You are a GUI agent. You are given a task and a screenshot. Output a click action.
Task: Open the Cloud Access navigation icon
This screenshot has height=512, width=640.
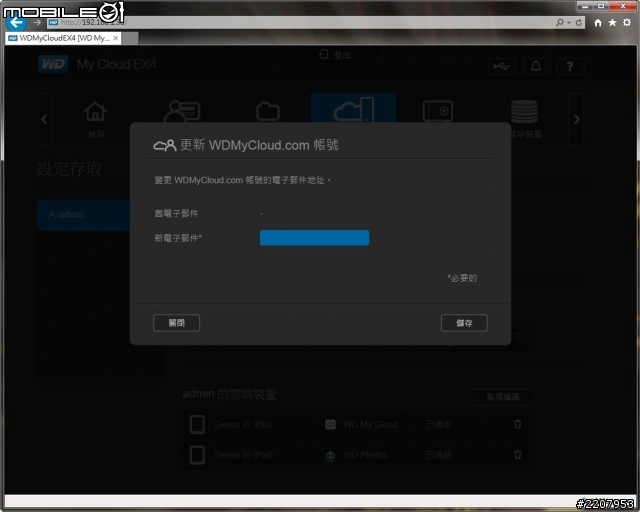point(353,109)
